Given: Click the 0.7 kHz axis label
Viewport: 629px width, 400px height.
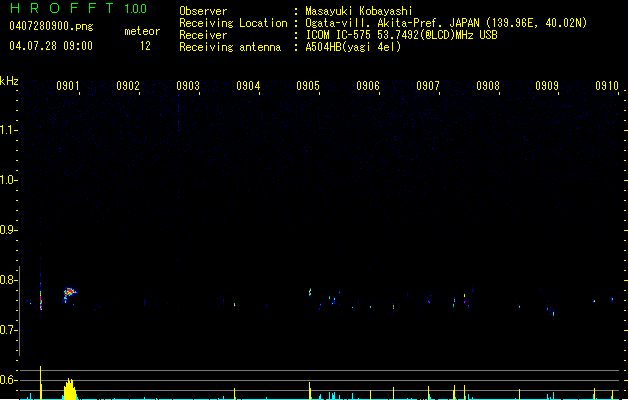Looking at the screenshot, I should coord(8,330).
